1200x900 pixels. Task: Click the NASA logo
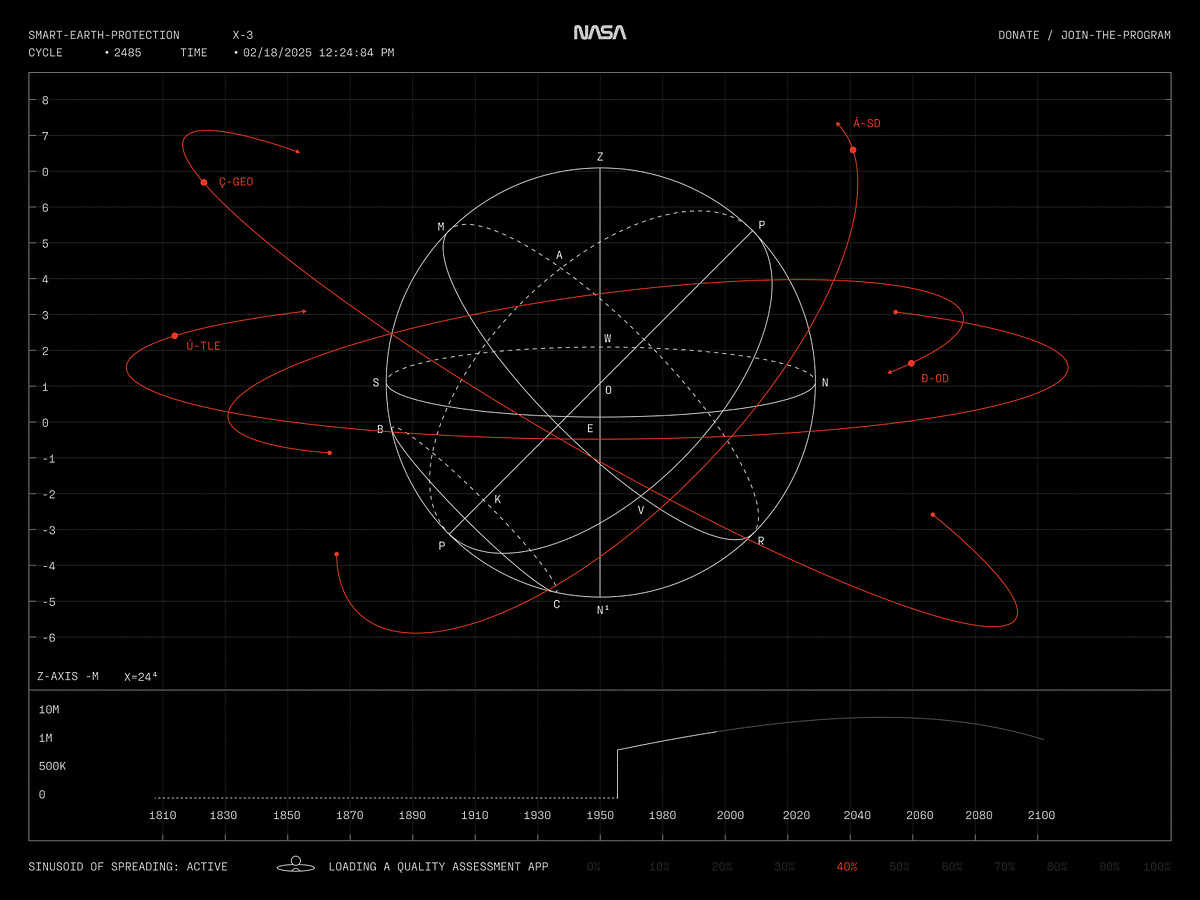[599, 32]
